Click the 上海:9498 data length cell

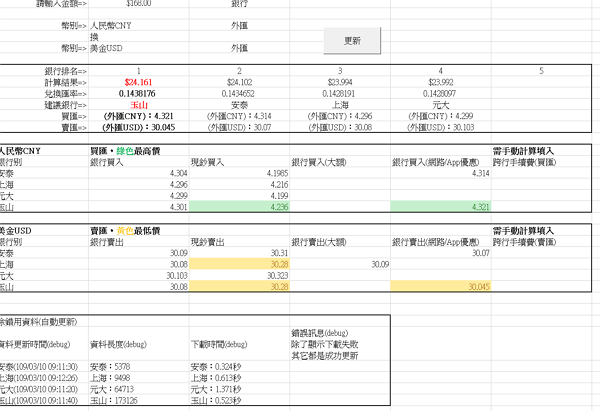click(139, 378)
